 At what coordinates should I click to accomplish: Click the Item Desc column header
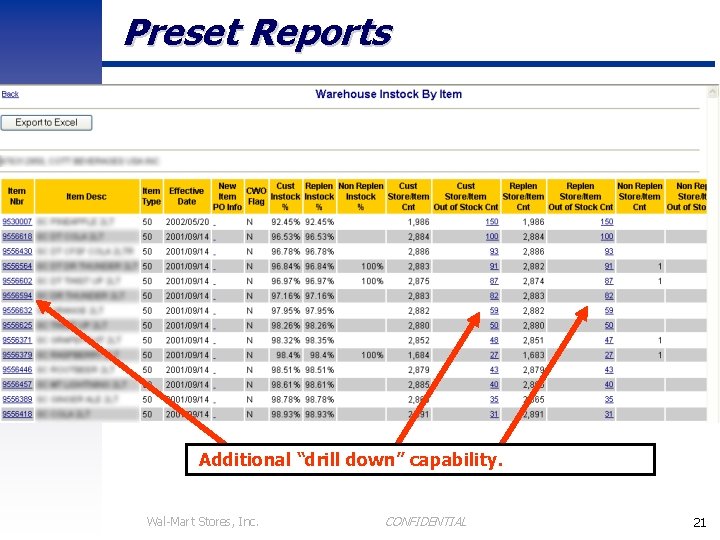tap(87, 197)
